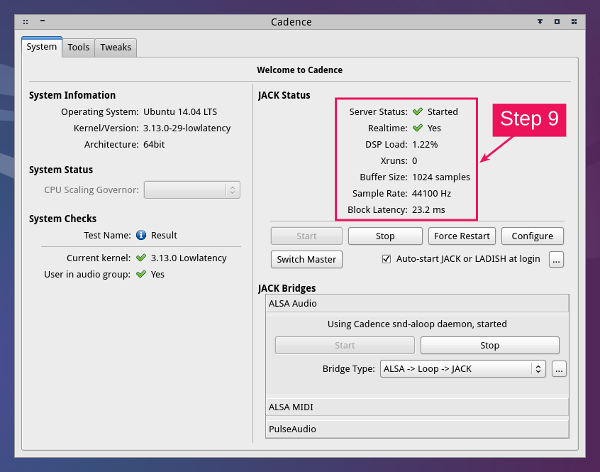Select the System tab
The height and width of the screenshot is (472, 600).
[42, 47]
